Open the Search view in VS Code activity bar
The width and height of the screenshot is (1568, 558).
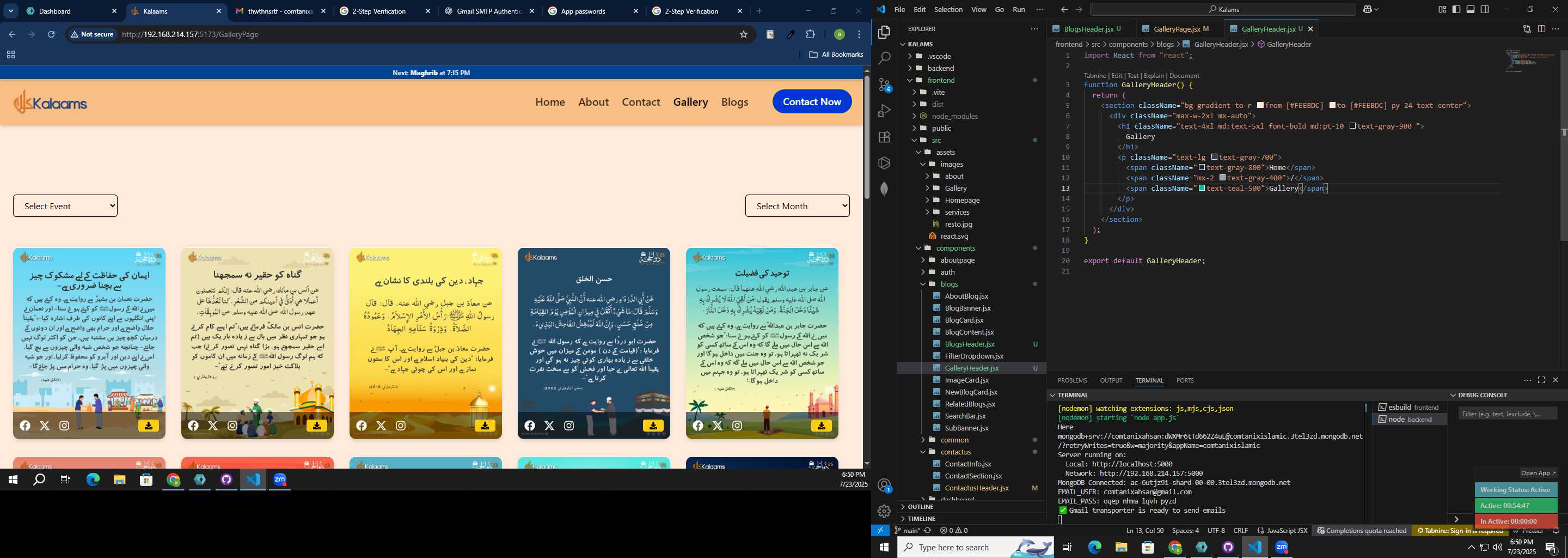[884, 58]
